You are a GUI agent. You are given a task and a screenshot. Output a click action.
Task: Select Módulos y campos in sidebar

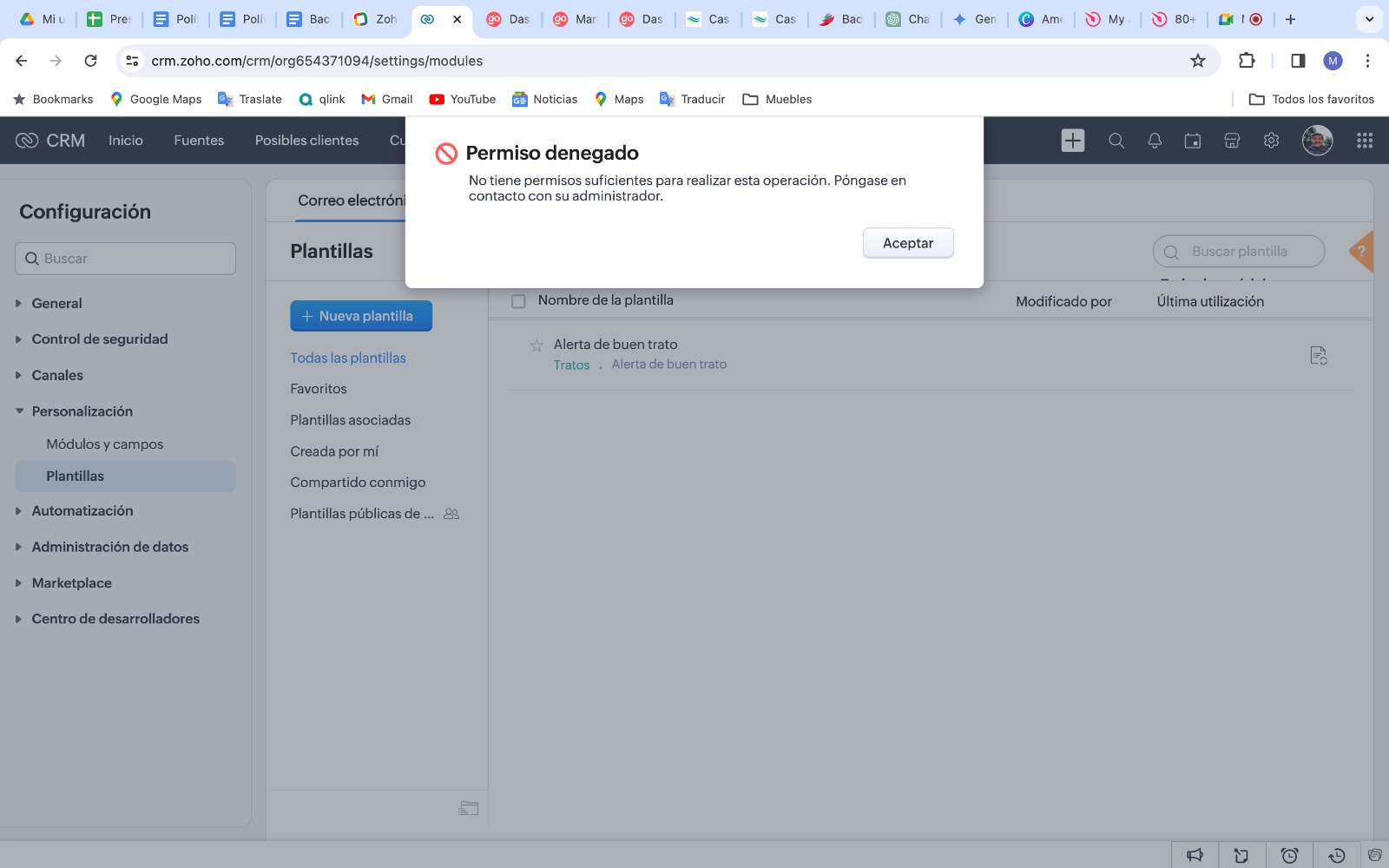pos(104,444)
